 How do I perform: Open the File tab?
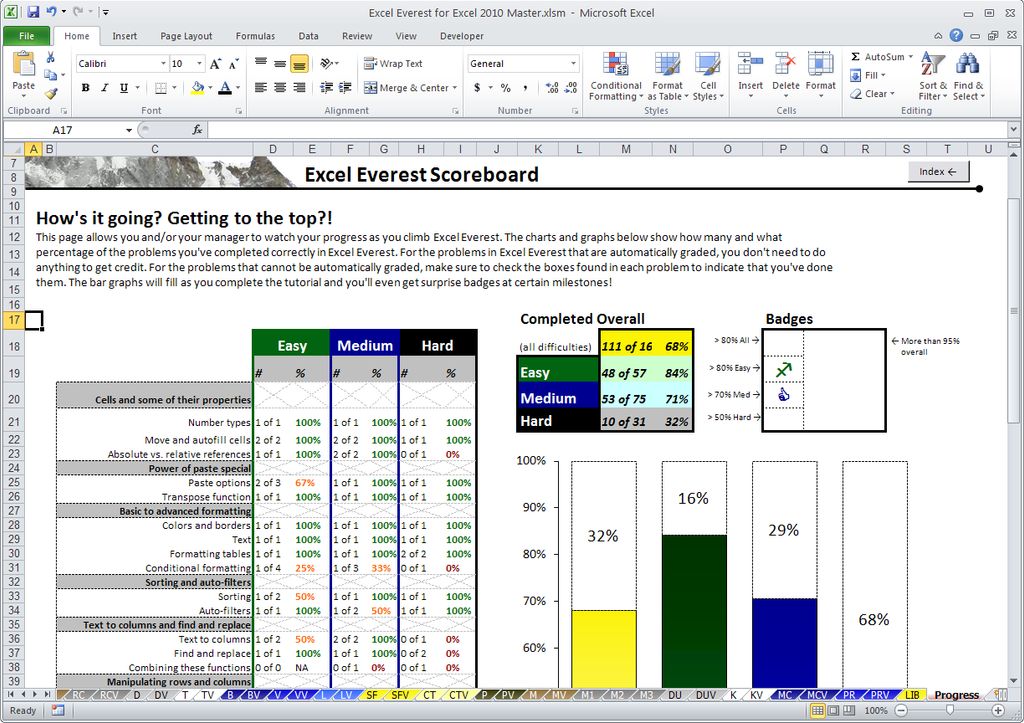tap(26, 36)
